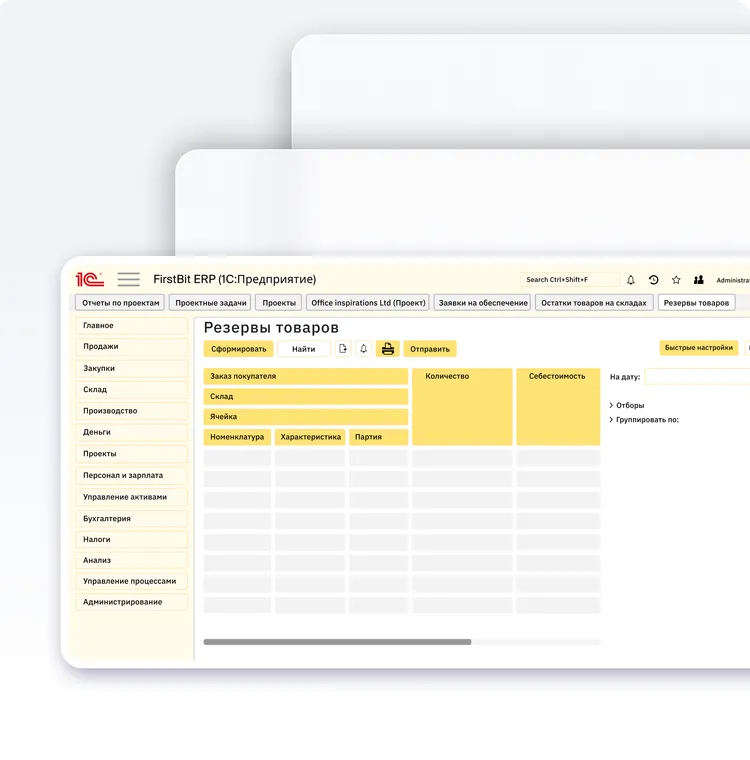Click the users icon near Administrator
This screenshot has width=750, height=760.
pyautogui.click(x=699, y=280)
